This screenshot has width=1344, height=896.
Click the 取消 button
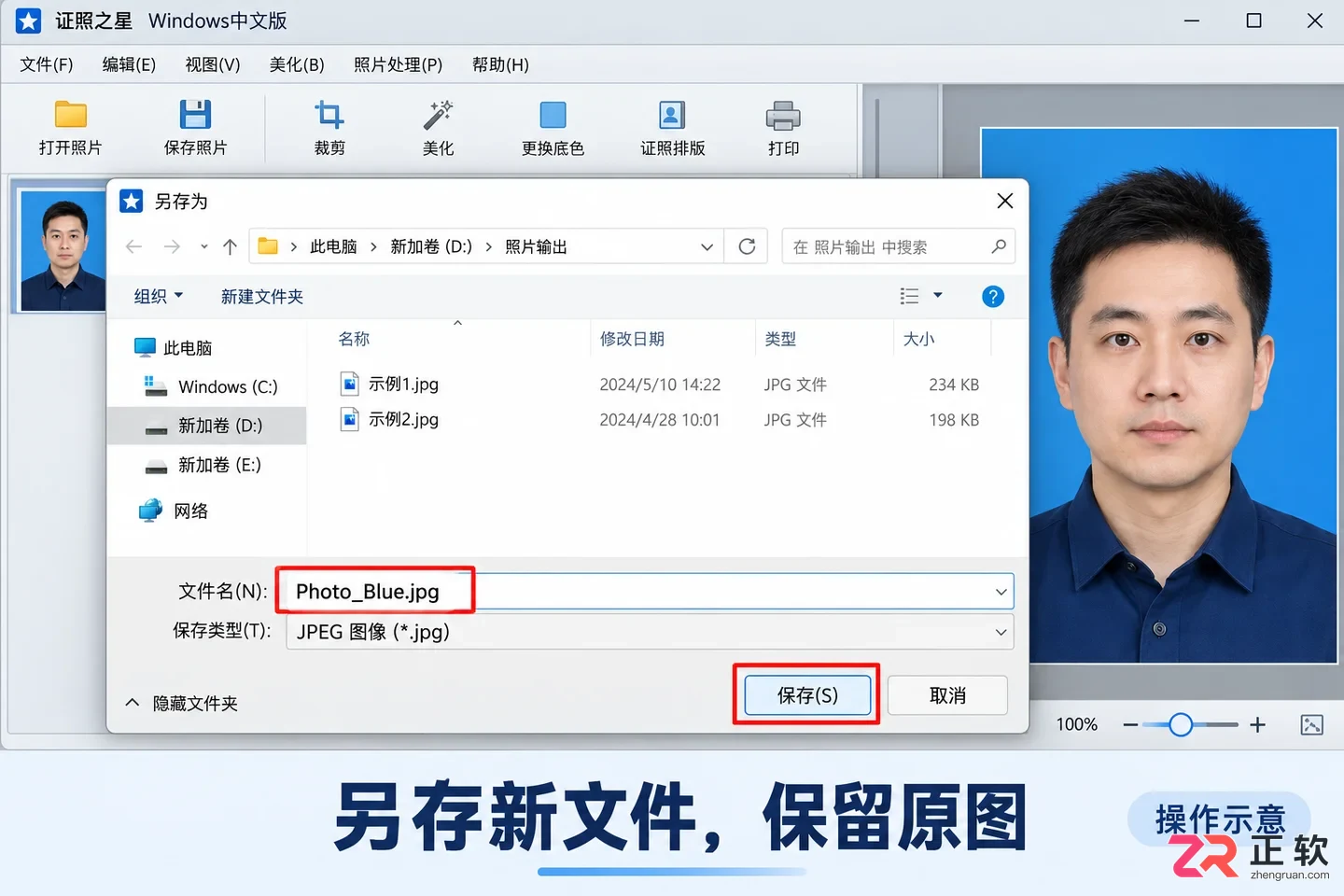tap(947, 695)
